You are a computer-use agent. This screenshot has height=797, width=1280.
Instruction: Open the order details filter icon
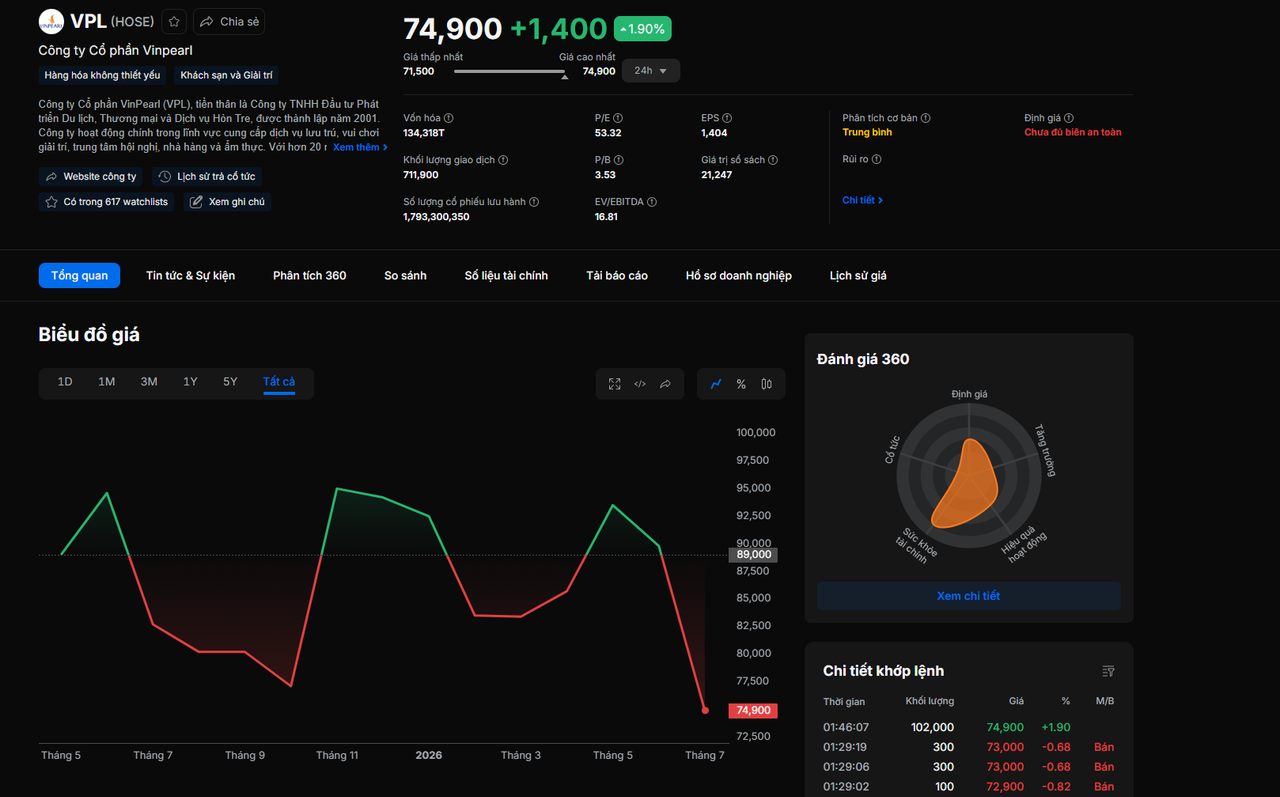(x=1108, y=671)
